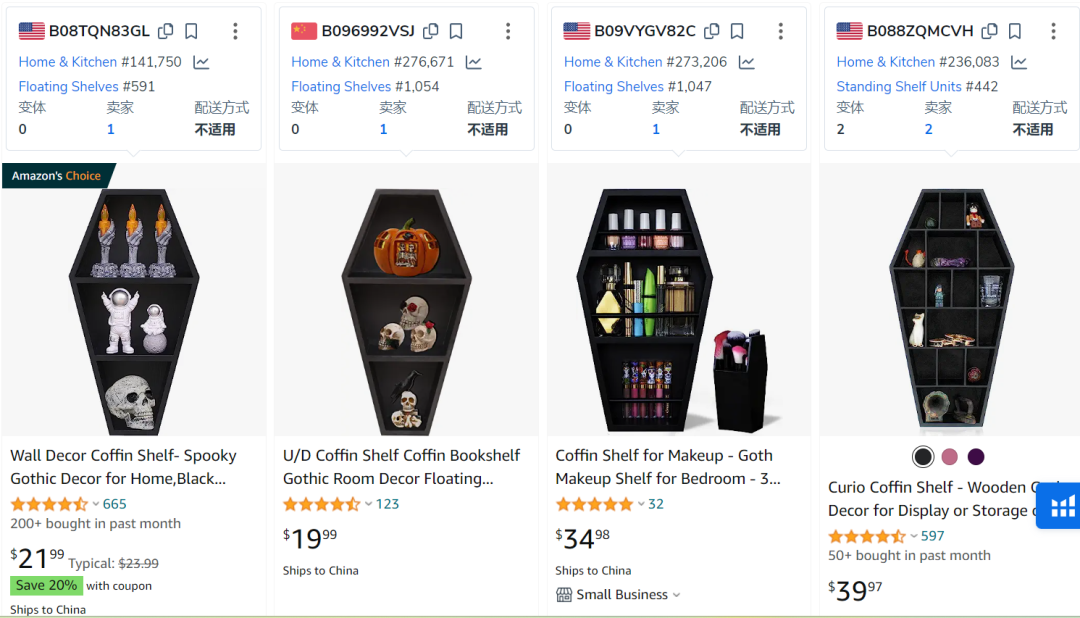1080x618 pixels.
Task: Open rank trend chart for #276,671
Action: point(473,62)
